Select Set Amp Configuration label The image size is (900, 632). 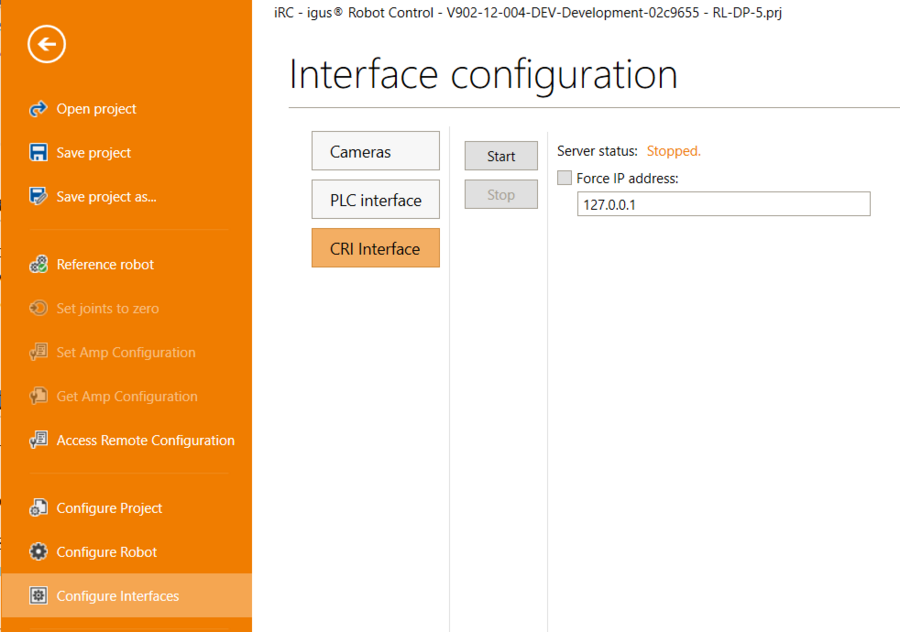point(126,352)
